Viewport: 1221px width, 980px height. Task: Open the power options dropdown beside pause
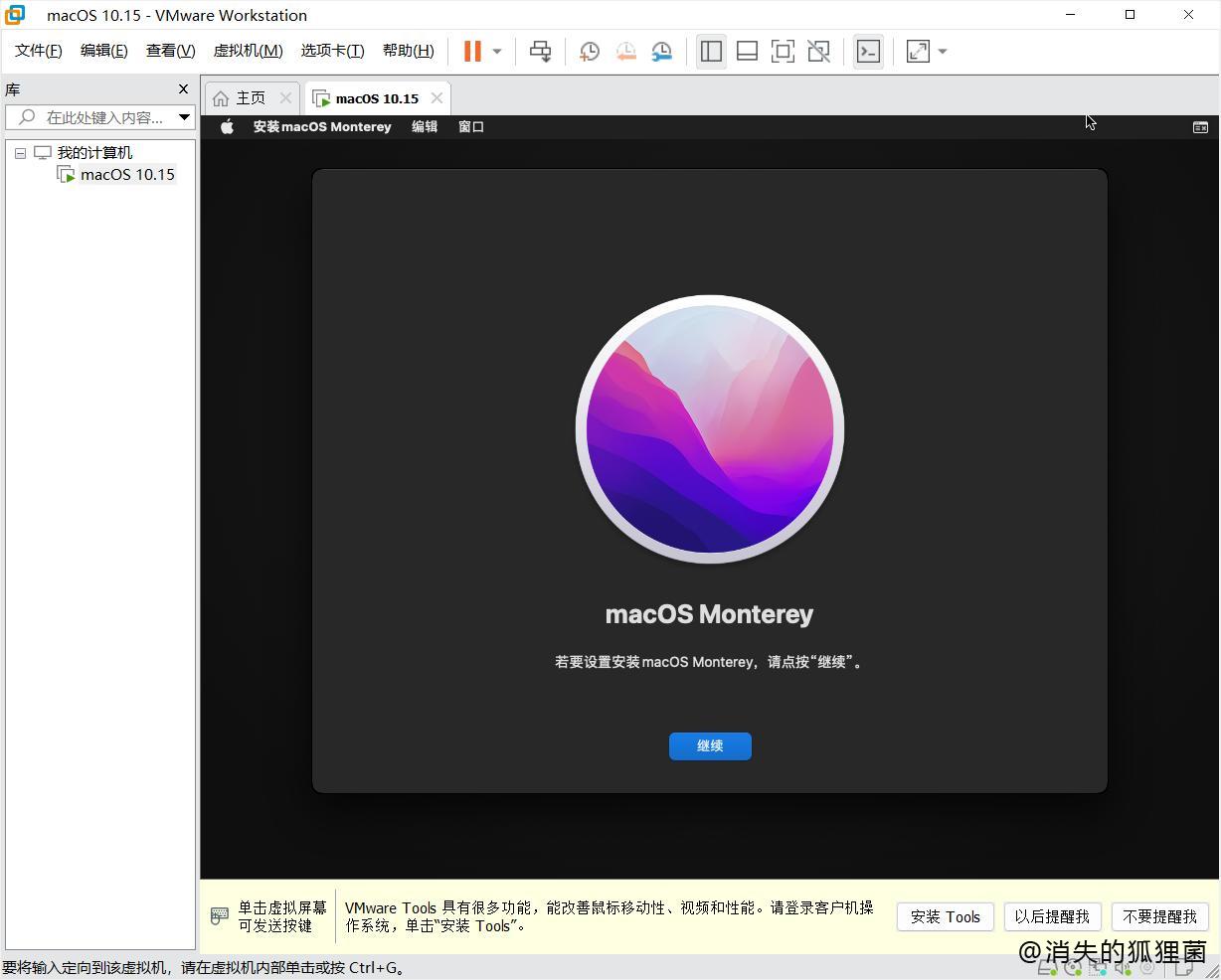pos(497,52)
